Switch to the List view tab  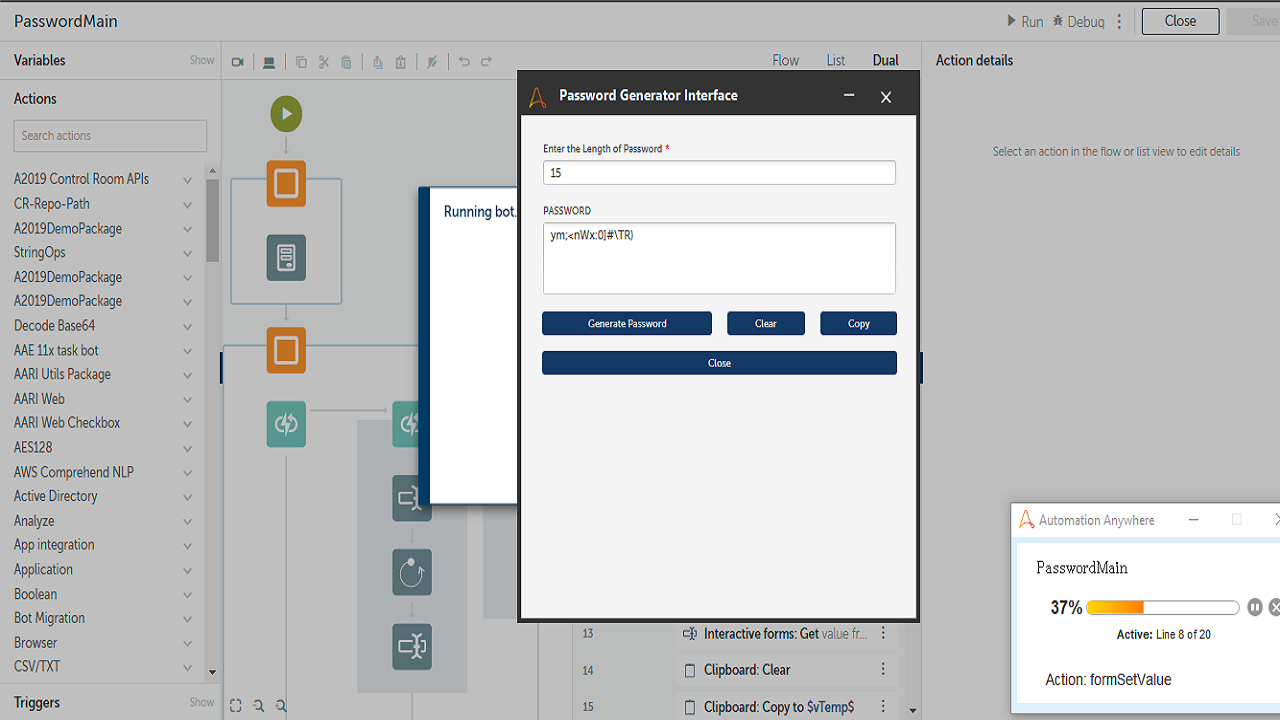point(836,60)
